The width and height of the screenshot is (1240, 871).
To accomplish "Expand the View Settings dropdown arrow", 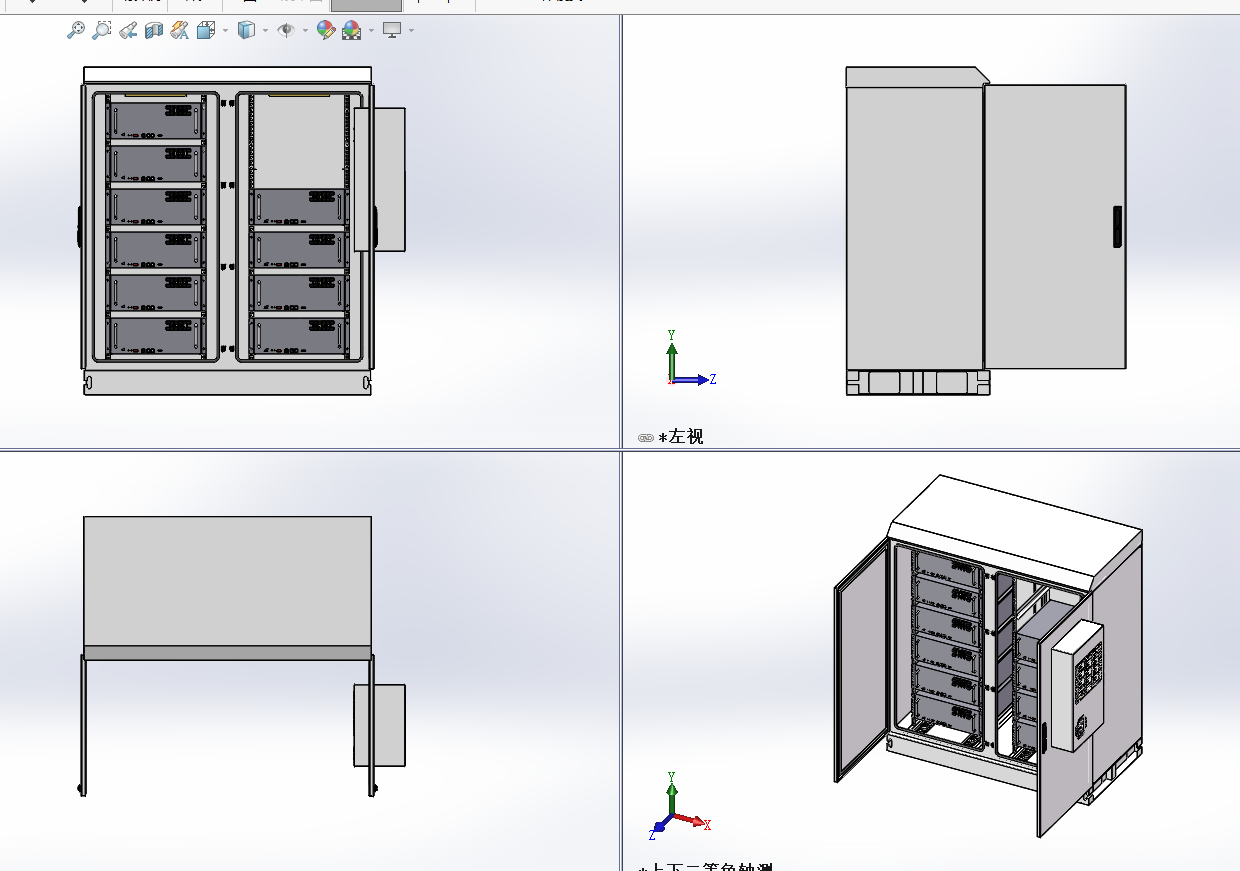I will (411, 30).
